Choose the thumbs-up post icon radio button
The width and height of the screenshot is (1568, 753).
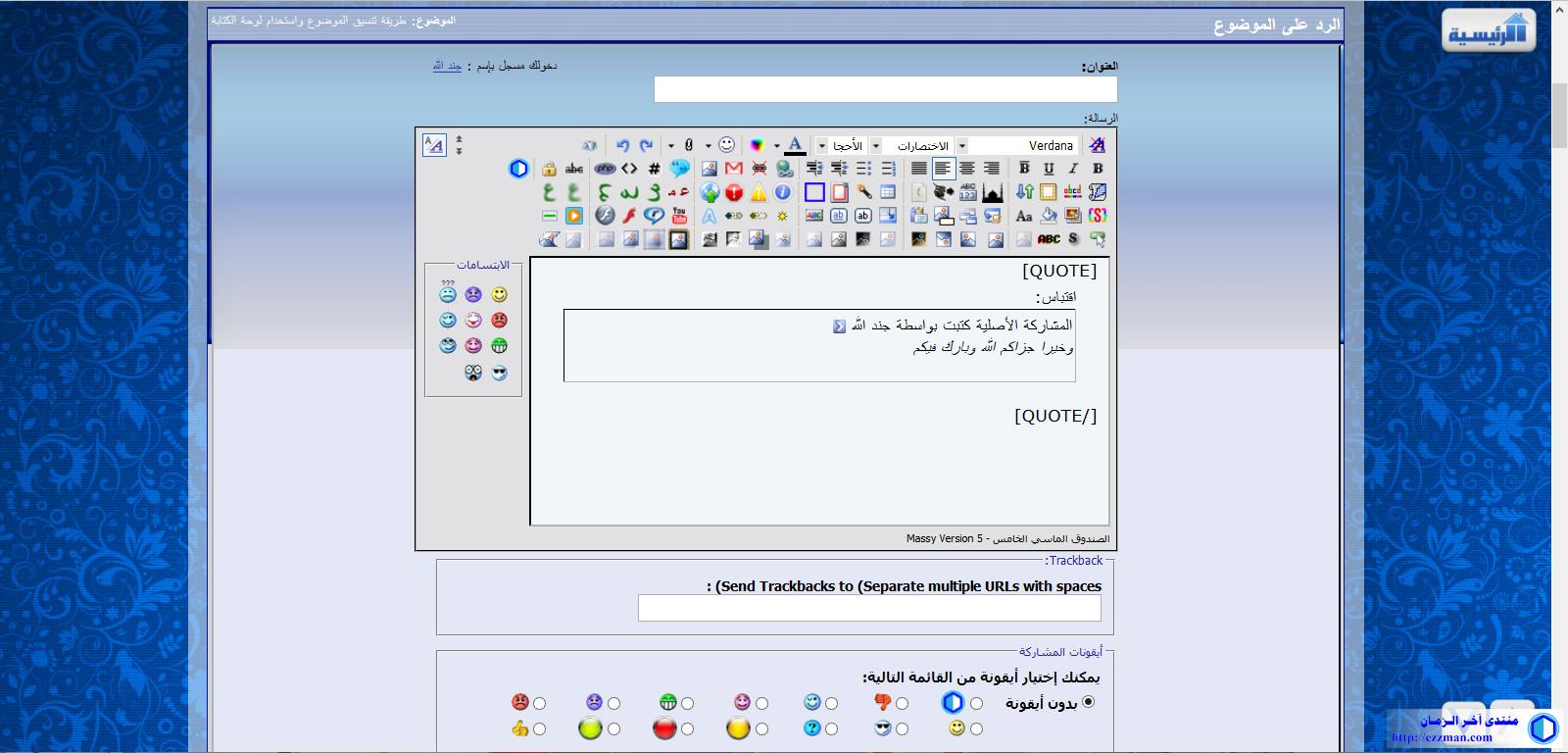[x=539, y=728]
